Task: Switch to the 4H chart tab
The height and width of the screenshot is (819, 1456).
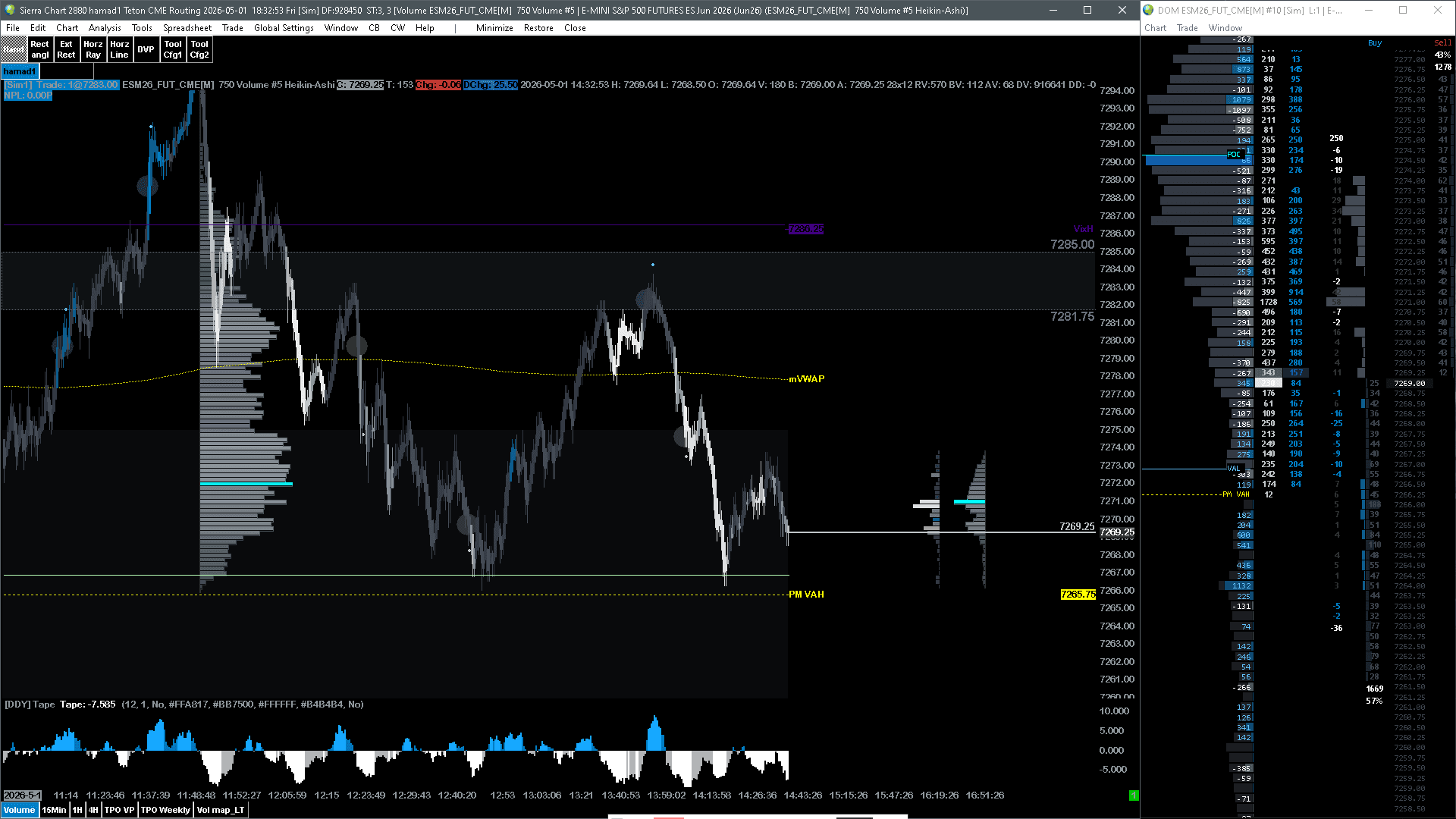Action: point(93,810)
